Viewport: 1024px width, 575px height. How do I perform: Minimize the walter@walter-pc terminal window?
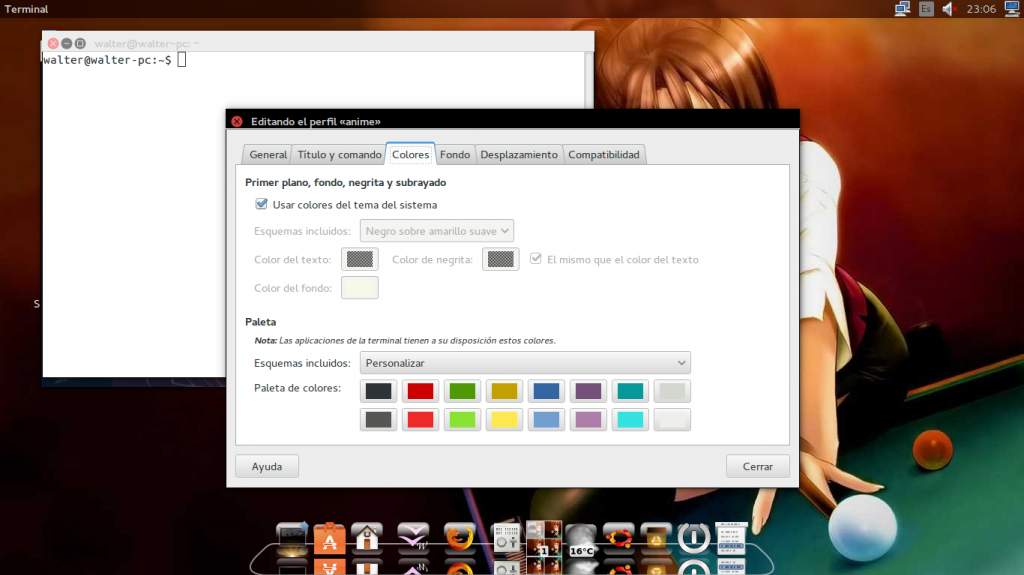pyautogui.click(x=67, y=43)
